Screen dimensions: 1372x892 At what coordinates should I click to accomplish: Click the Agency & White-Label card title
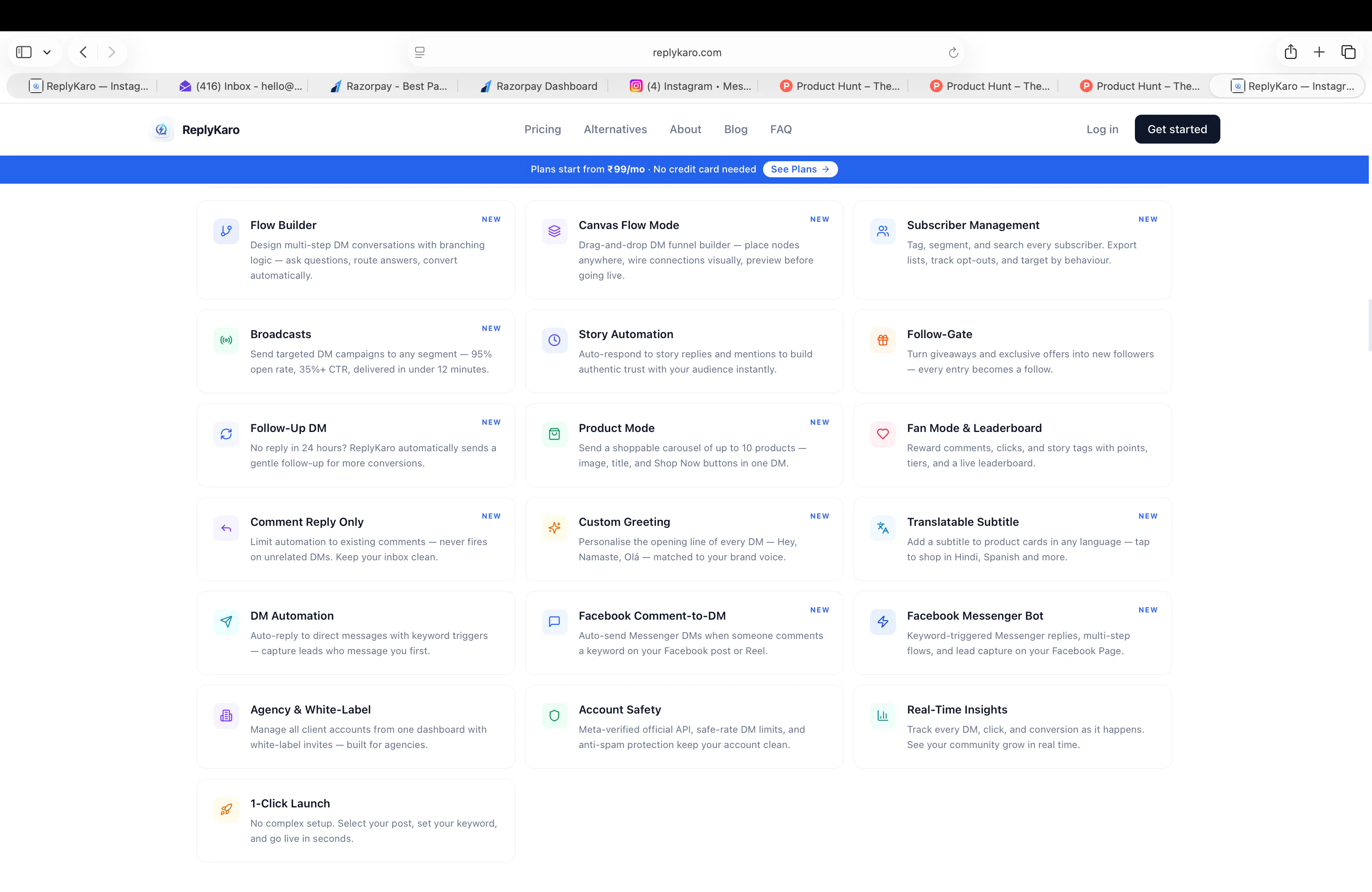click(310, 710)
